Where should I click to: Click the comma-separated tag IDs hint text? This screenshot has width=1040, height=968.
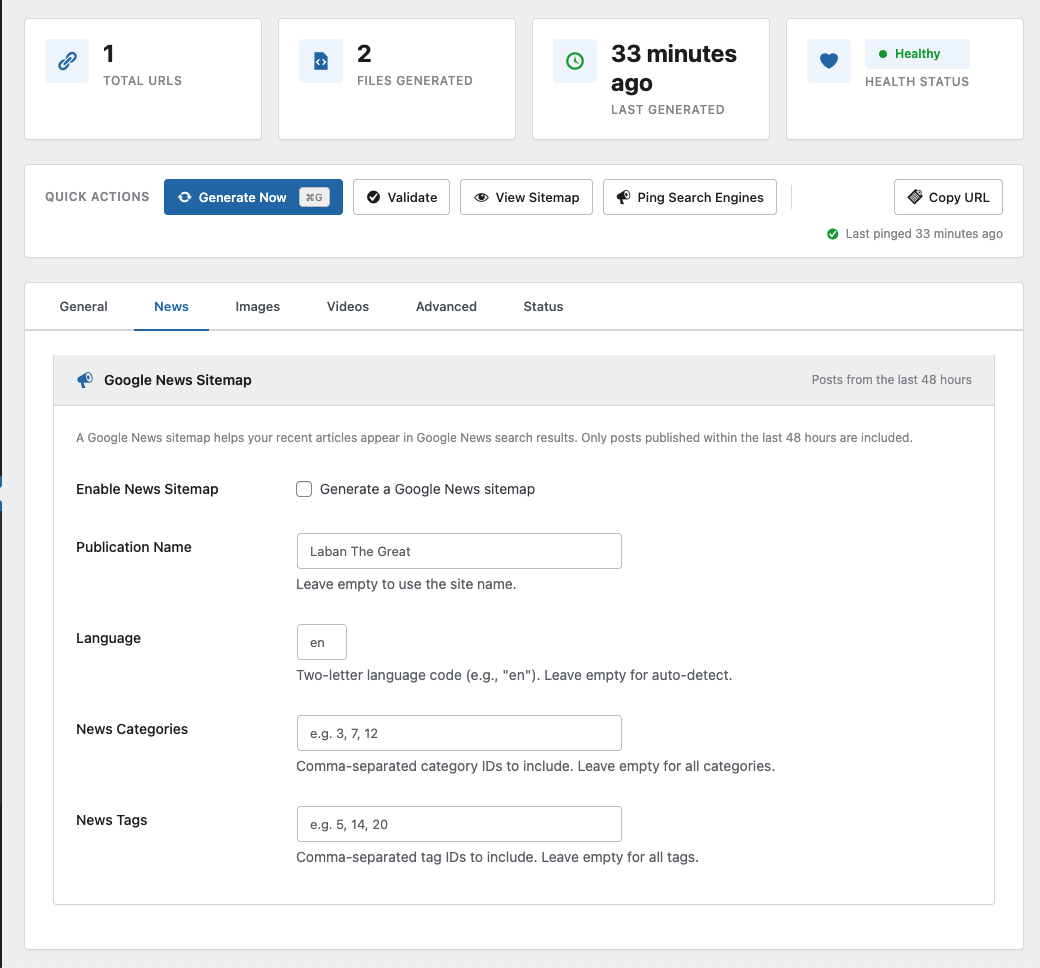coord(497,857)
